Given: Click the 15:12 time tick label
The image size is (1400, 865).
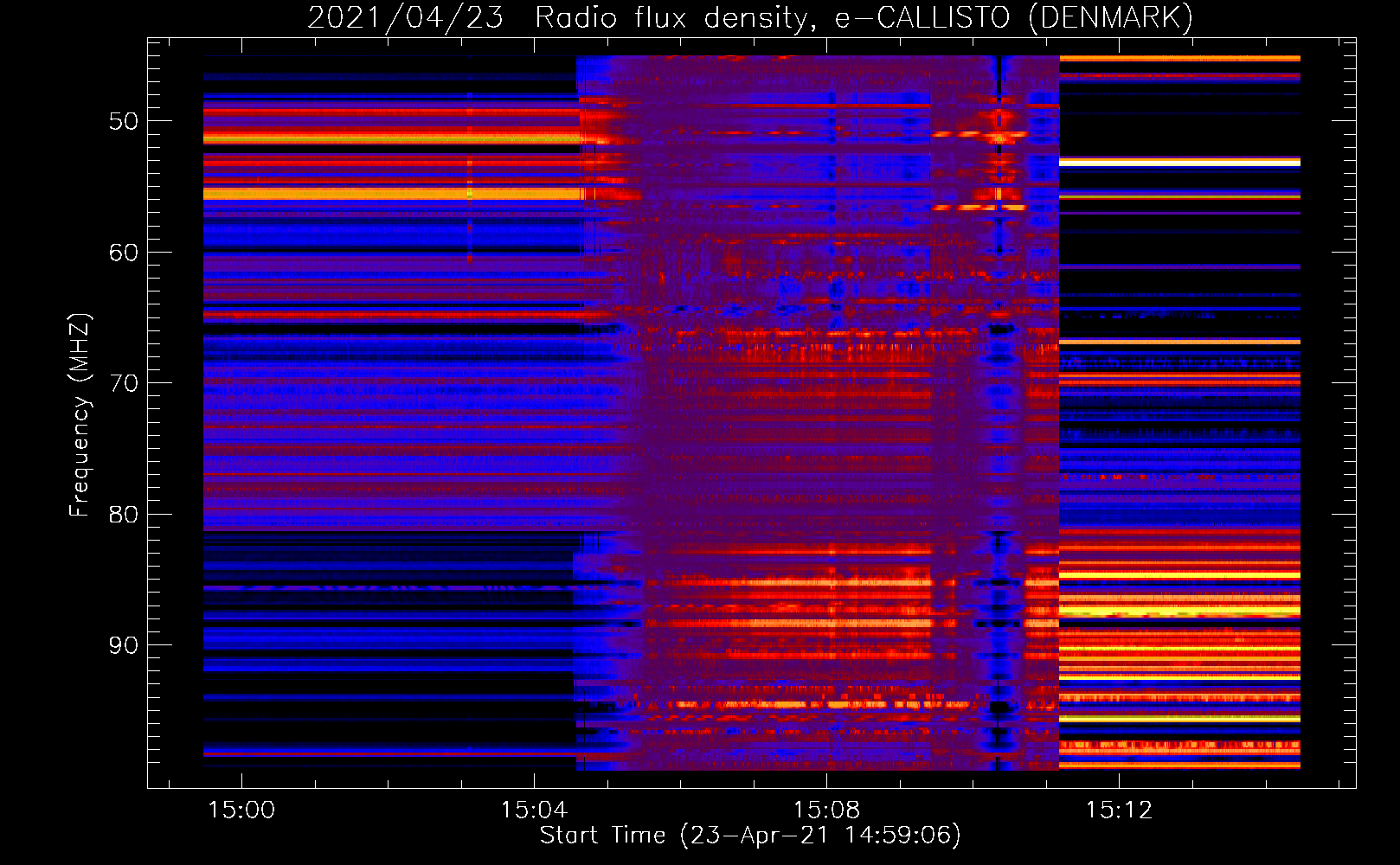Looking at the screenshot, I should tap(1119, 811).
